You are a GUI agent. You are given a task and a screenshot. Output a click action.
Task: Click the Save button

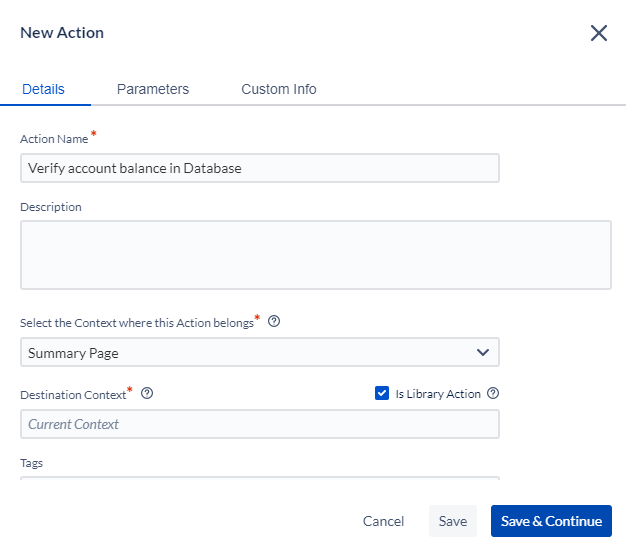pyautogui.click(x=453, y=521)
